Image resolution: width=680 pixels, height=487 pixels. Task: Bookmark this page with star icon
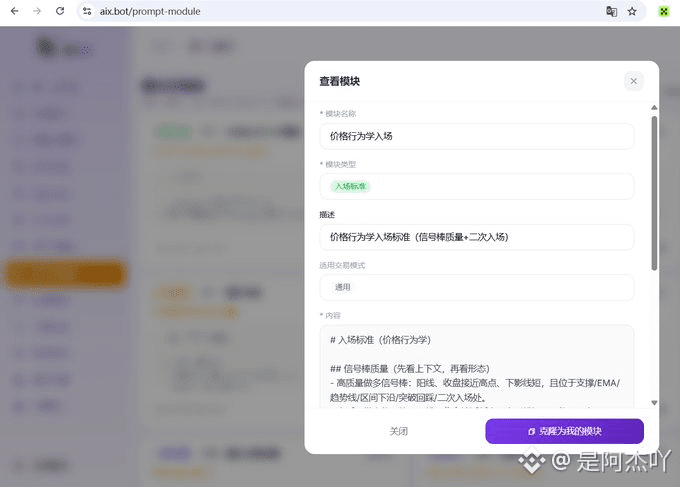pyautogui.click(x=632, y=11)
